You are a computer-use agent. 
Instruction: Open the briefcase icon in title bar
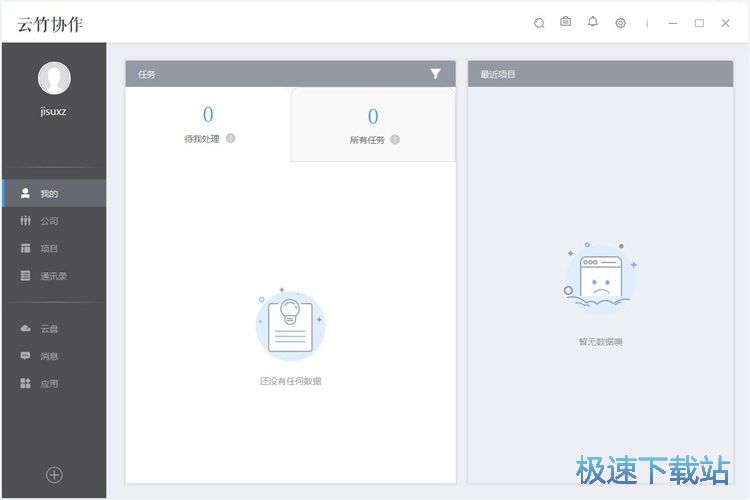pyautogui.click(x=565, y=22)
